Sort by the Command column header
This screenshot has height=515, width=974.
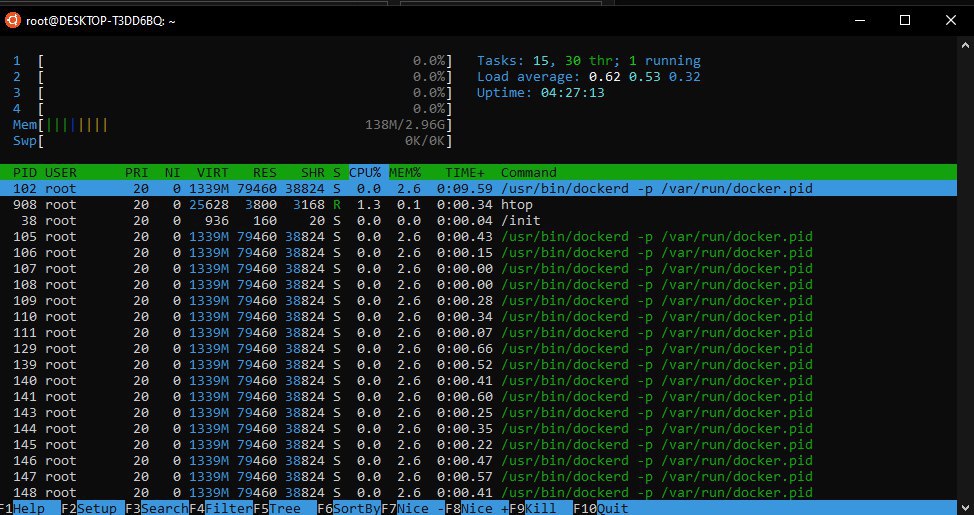(x=529, y=172)
